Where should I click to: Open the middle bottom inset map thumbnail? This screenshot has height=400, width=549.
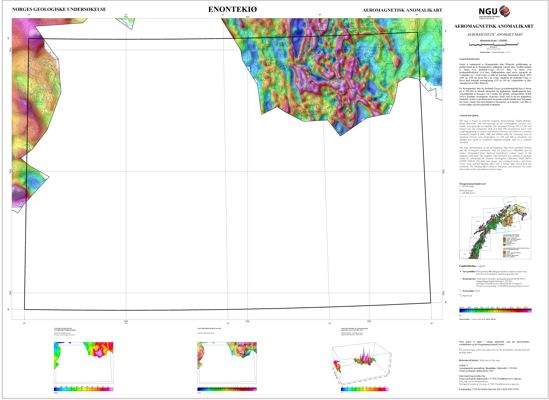click(x=227, y=362)
